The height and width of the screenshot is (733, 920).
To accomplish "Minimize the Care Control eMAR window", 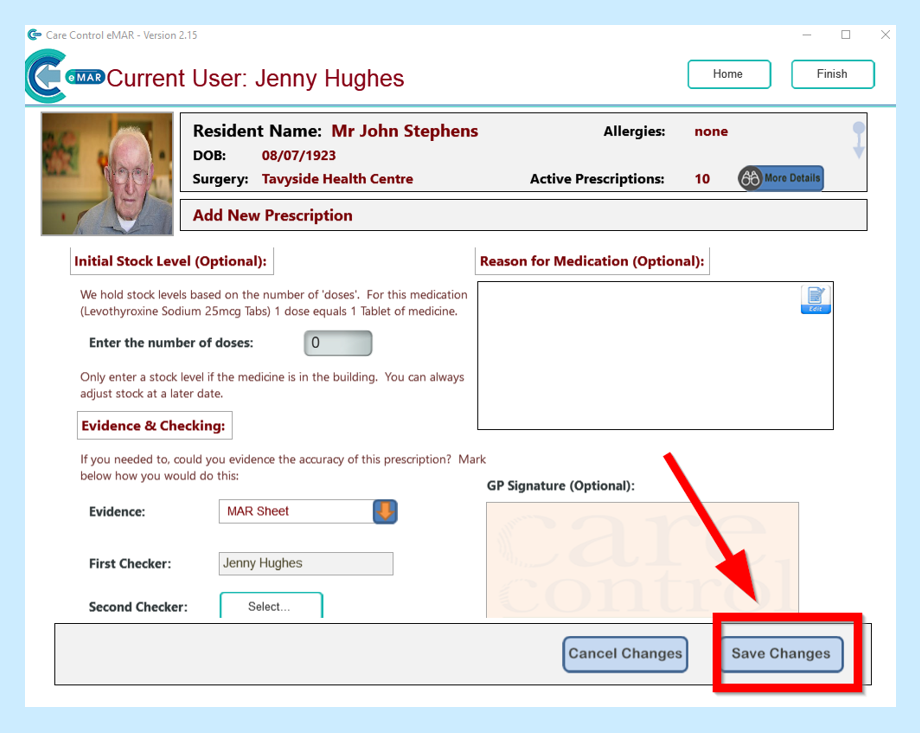I will 807,35.
